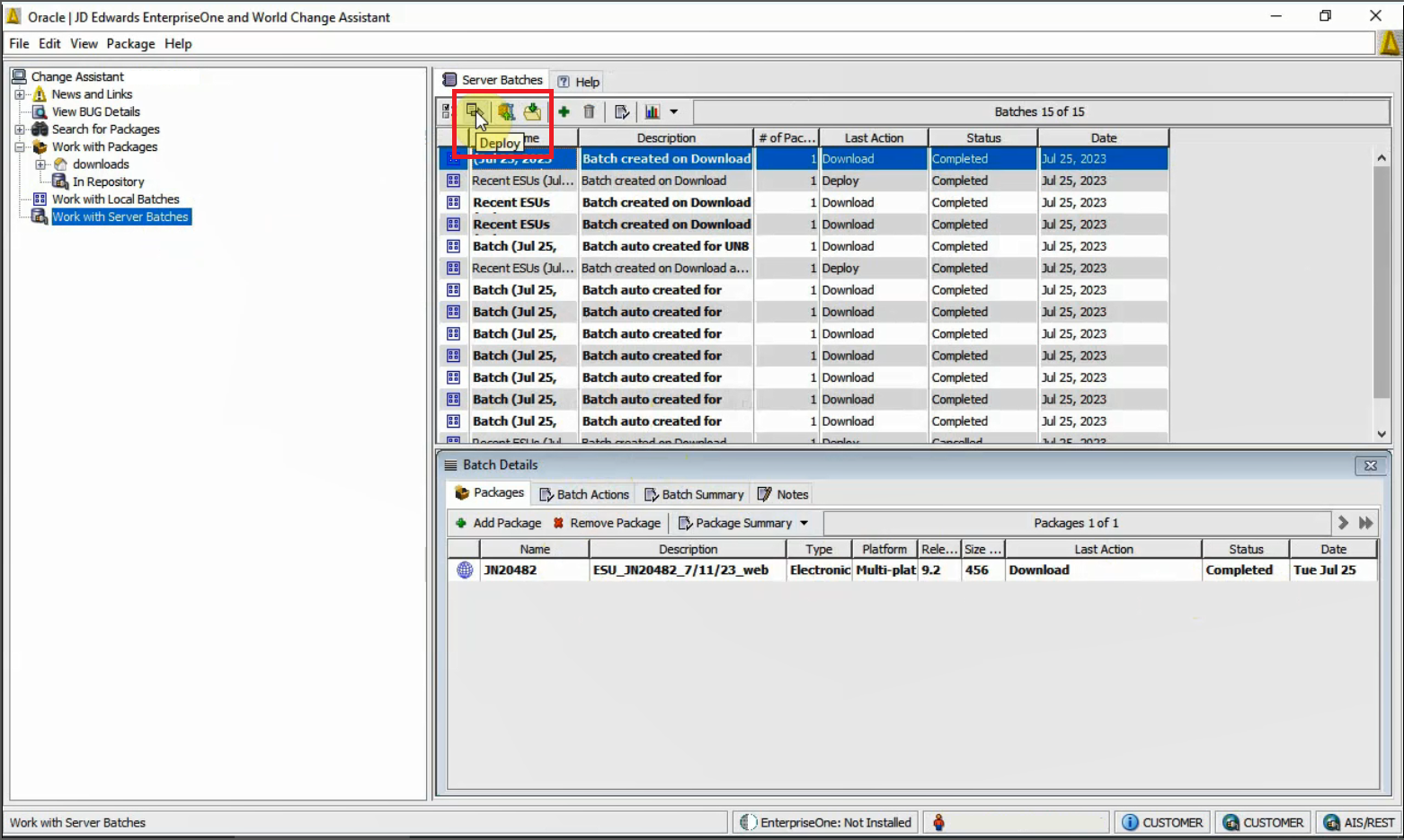The image size is (1404, 840).
Task: Click the Type column header in packages table
Action: 819,549
